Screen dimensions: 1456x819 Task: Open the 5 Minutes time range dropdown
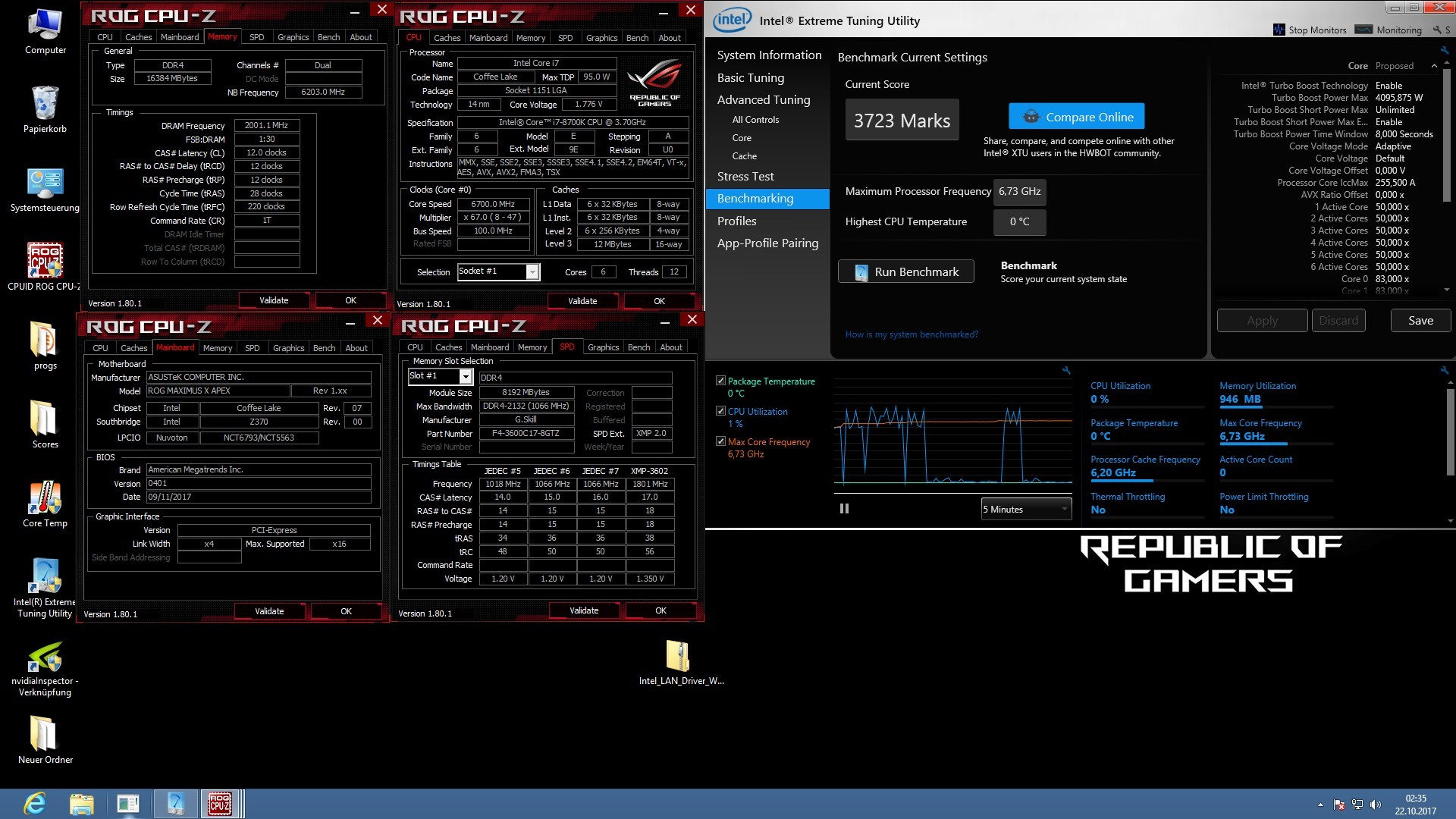pos(1026,509)
